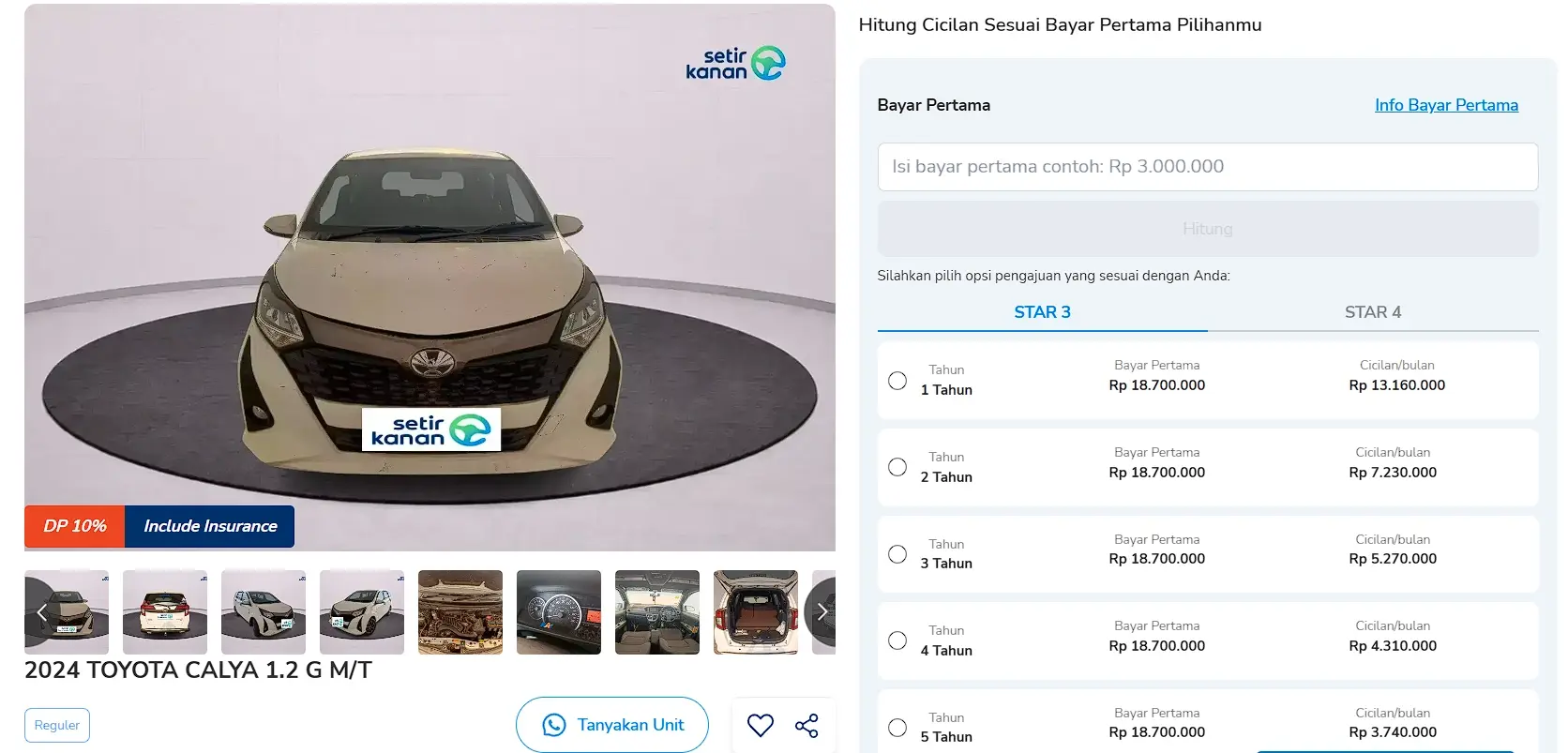View the rear view car thumbnail
Screen dimensions: 1568x753
click(x=165, y=612)
